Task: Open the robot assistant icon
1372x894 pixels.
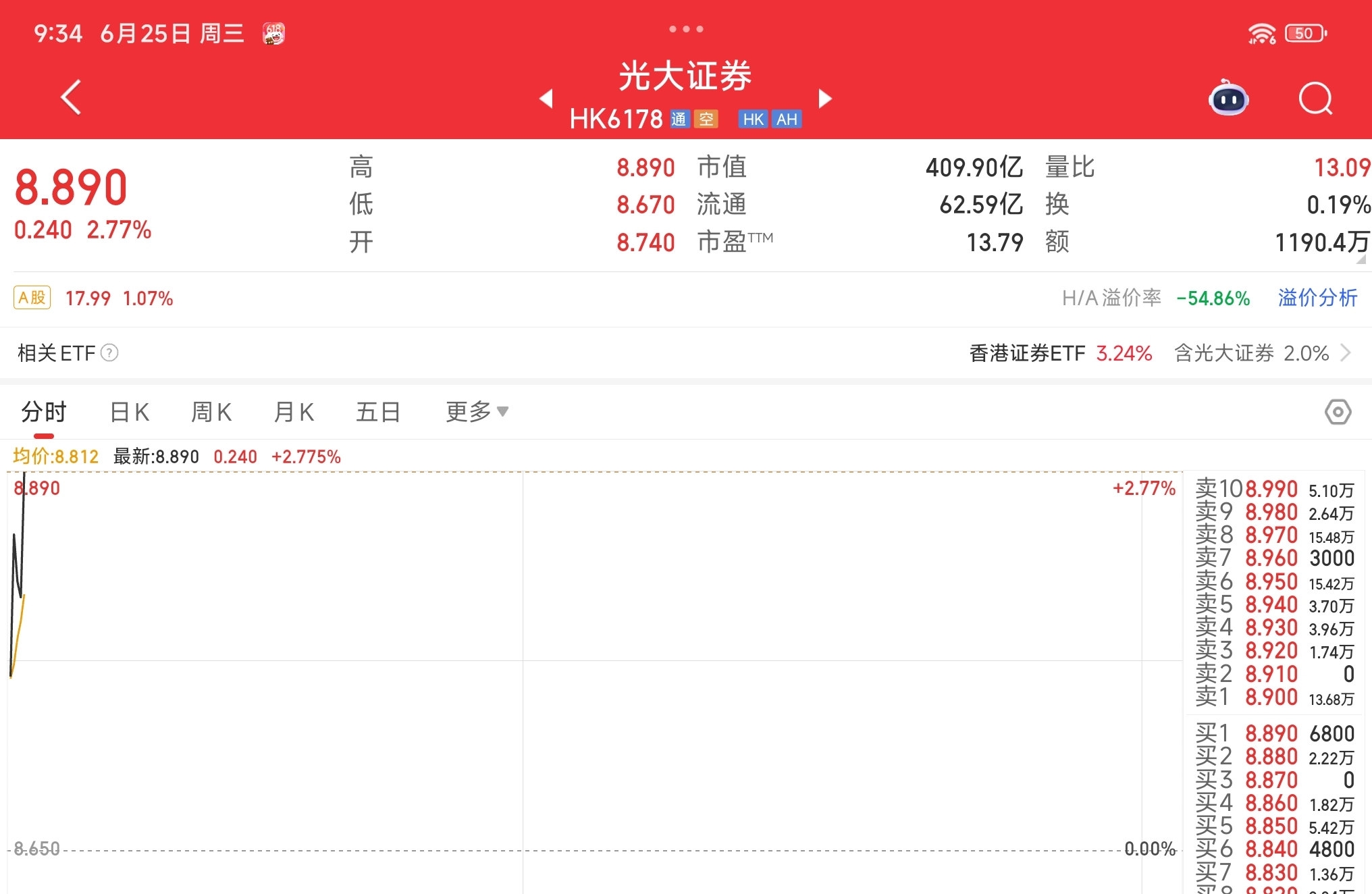Action: [x=1228, y=99]
